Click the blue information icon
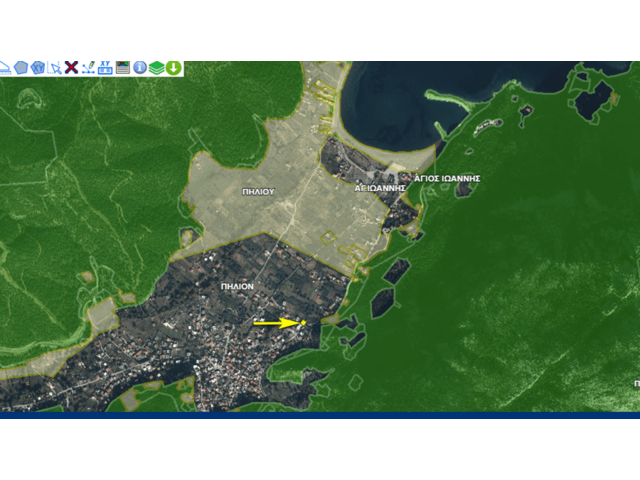 pyautogui.click(x=140, y=68)
